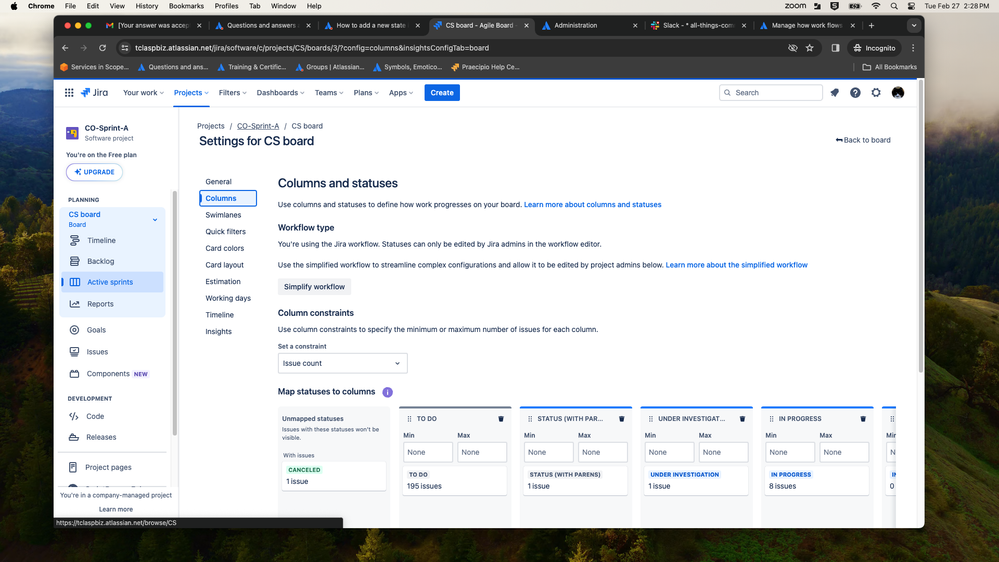Click the Jira Search field
Screen dimensions: 999x562
coord(771,92)
